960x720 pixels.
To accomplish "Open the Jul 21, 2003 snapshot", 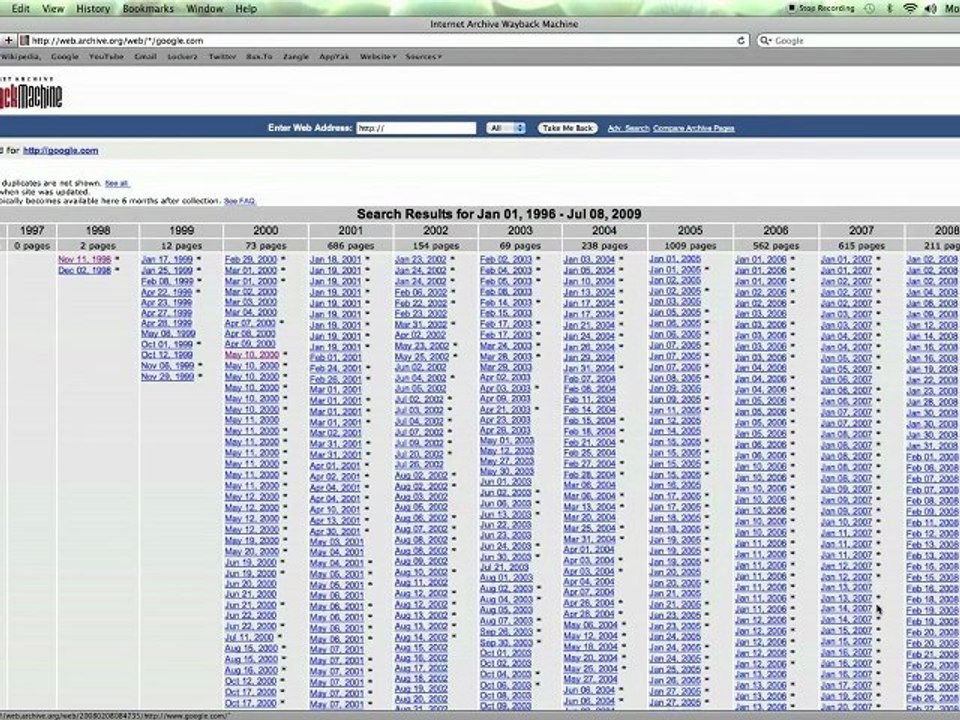I will coord(504,568).
